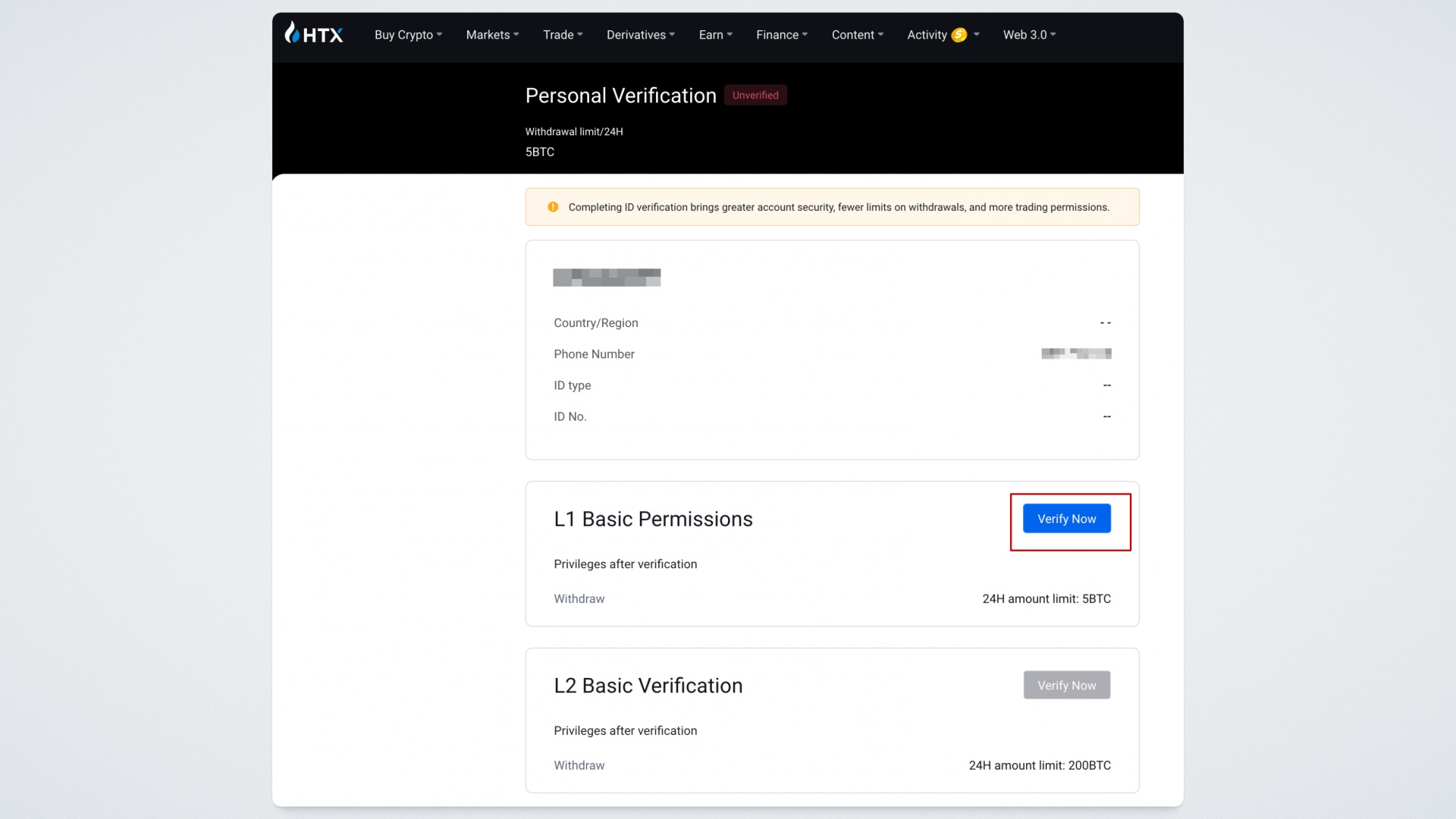Open the Content menu
Image resolution: width=1456 pixels, height=819 pixels.
pyautogui.click(x=857, y=35)
